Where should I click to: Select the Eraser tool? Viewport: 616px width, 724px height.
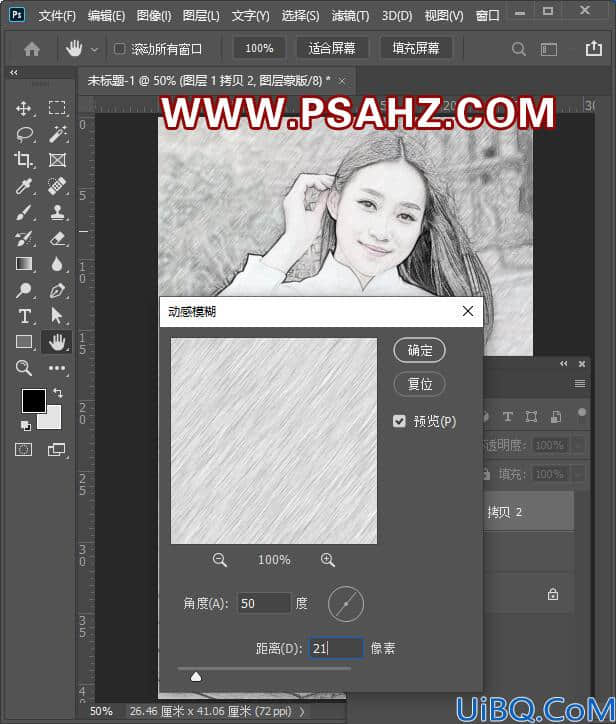tap(57, 238)
